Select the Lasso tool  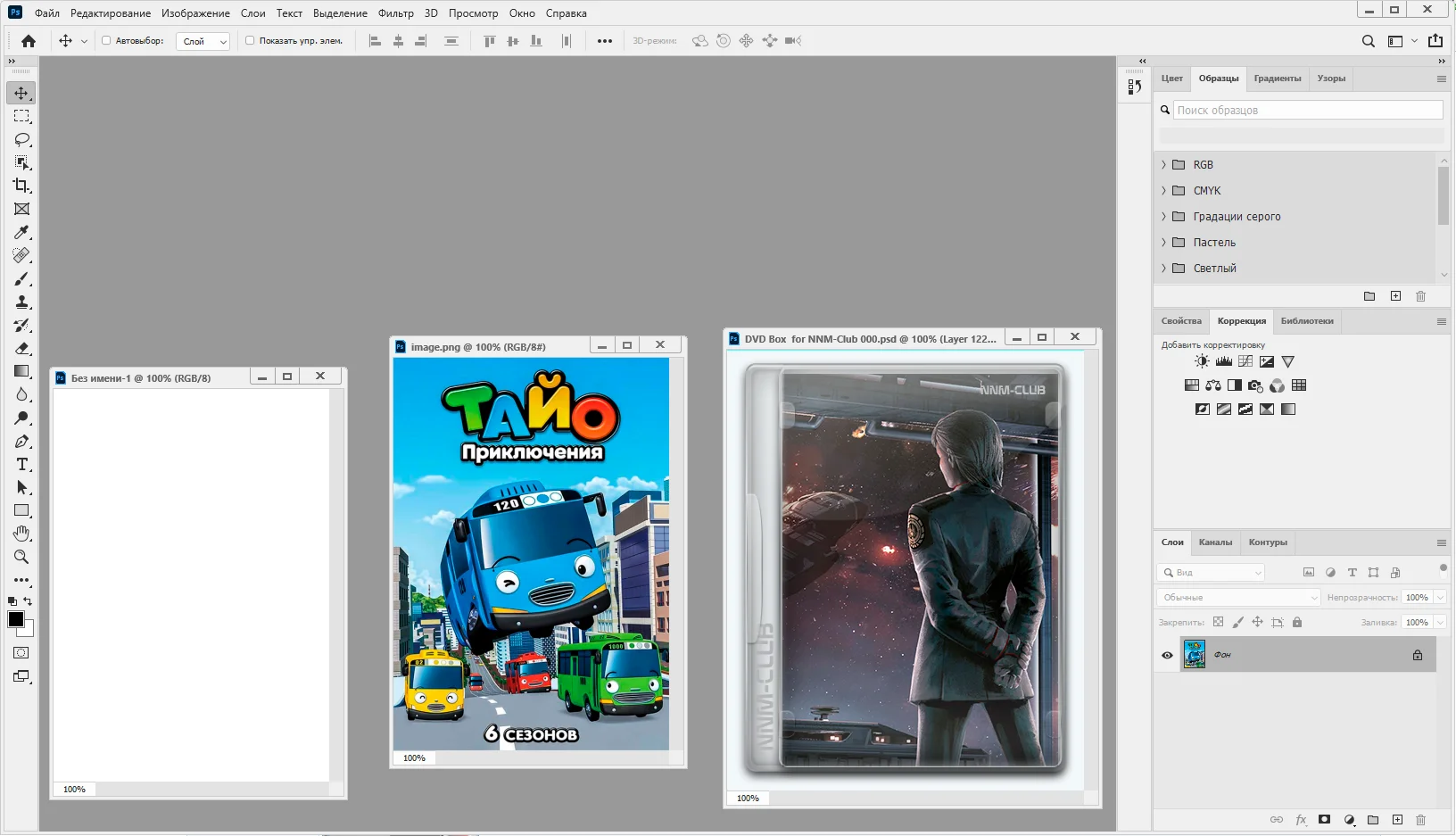21,139
